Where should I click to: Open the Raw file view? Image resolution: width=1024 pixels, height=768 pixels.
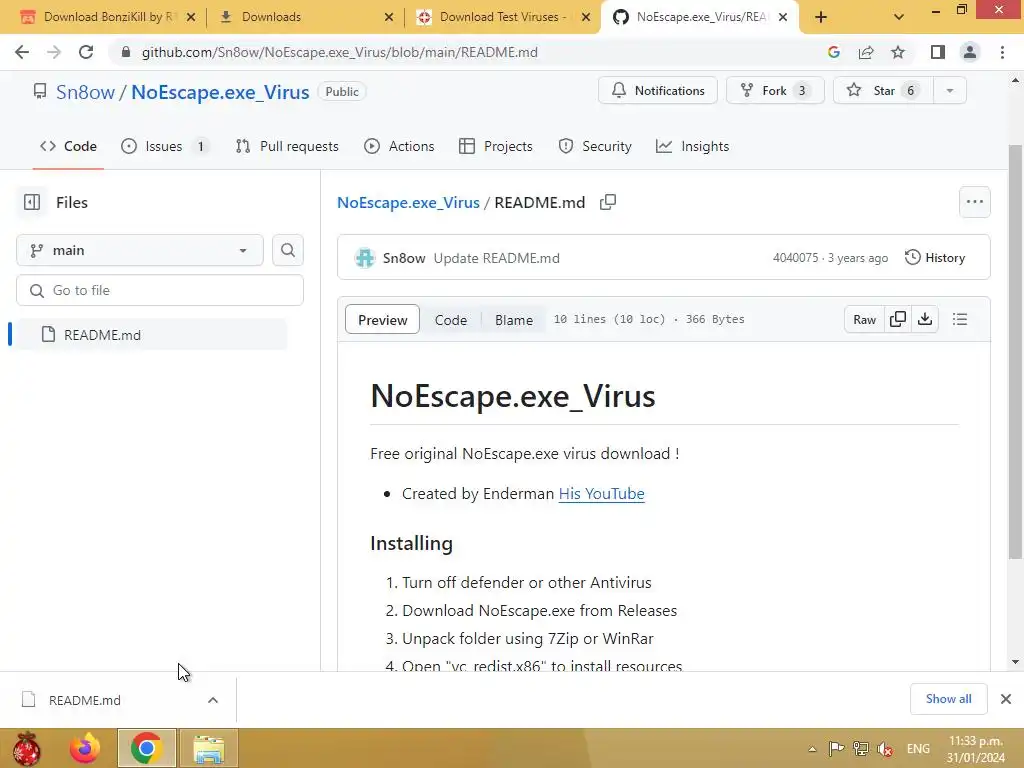[864, 319]
